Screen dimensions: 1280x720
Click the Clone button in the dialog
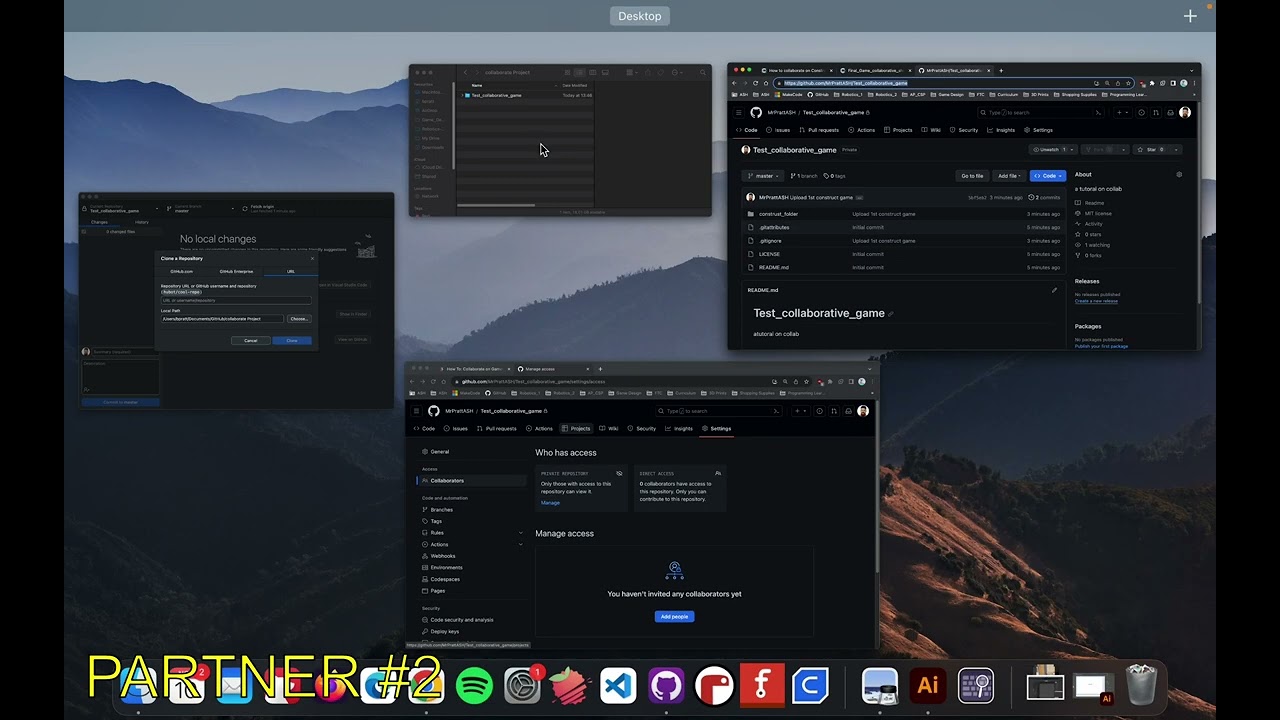292,341
